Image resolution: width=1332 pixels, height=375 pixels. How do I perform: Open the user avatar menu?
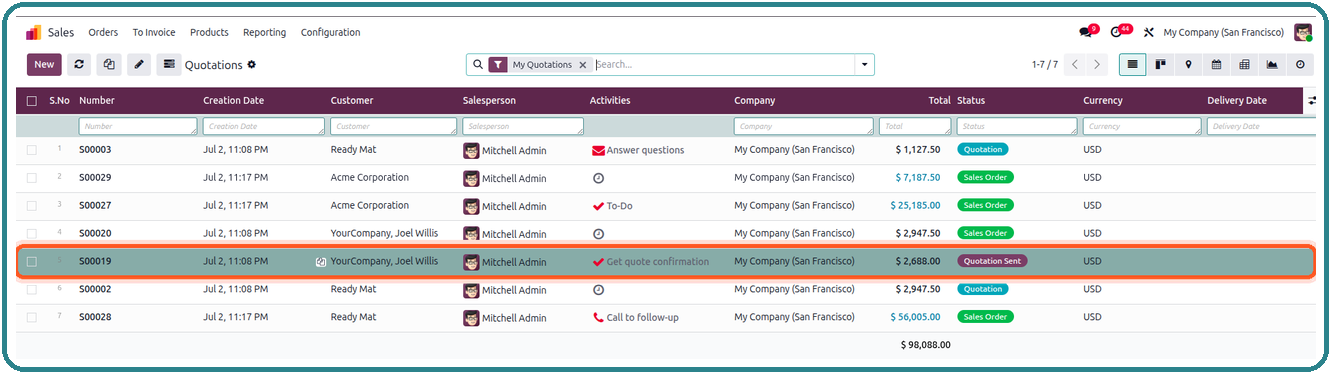1303,32
